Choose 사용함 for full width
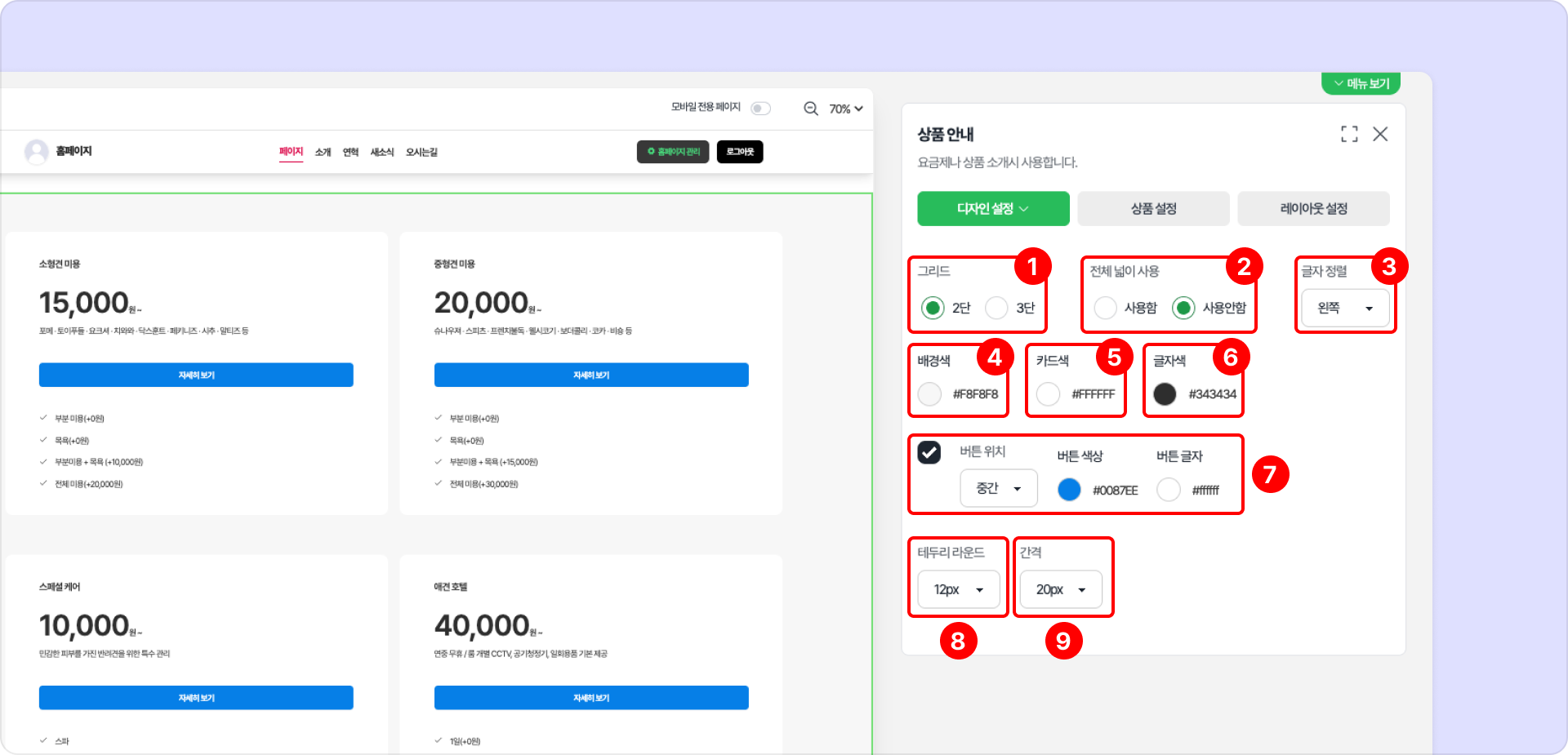This screenshot has width=1568, height=755. click(1105, 308)
